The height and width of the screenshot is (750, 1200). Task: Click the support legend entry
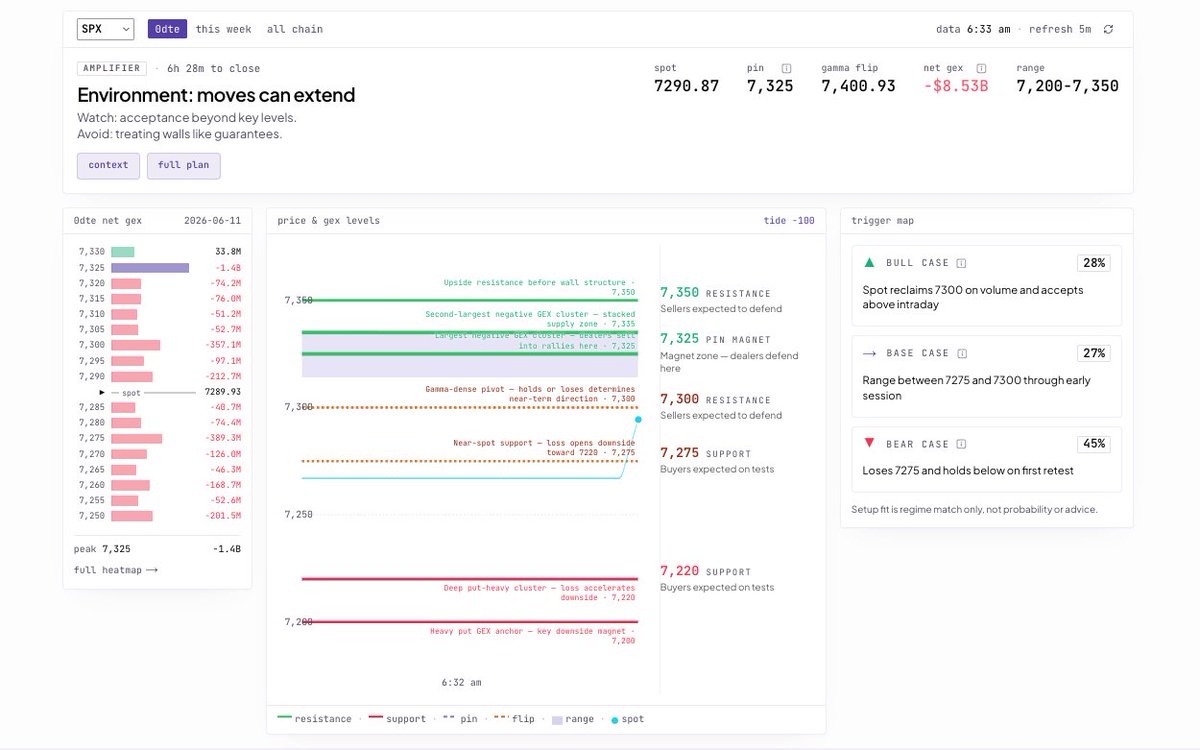click(397, 719)
